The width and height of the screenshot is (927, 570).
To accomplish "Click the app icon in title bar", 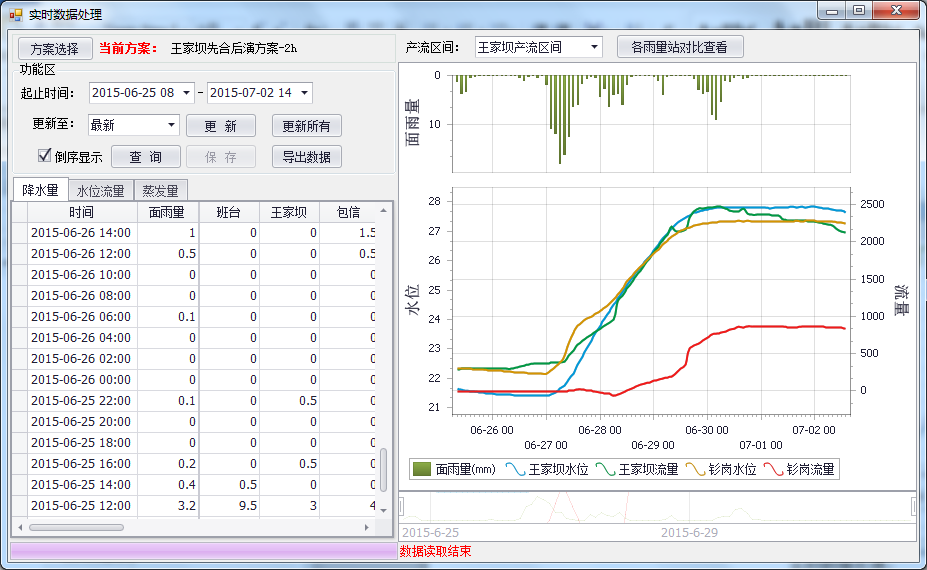I will [15, 15].
